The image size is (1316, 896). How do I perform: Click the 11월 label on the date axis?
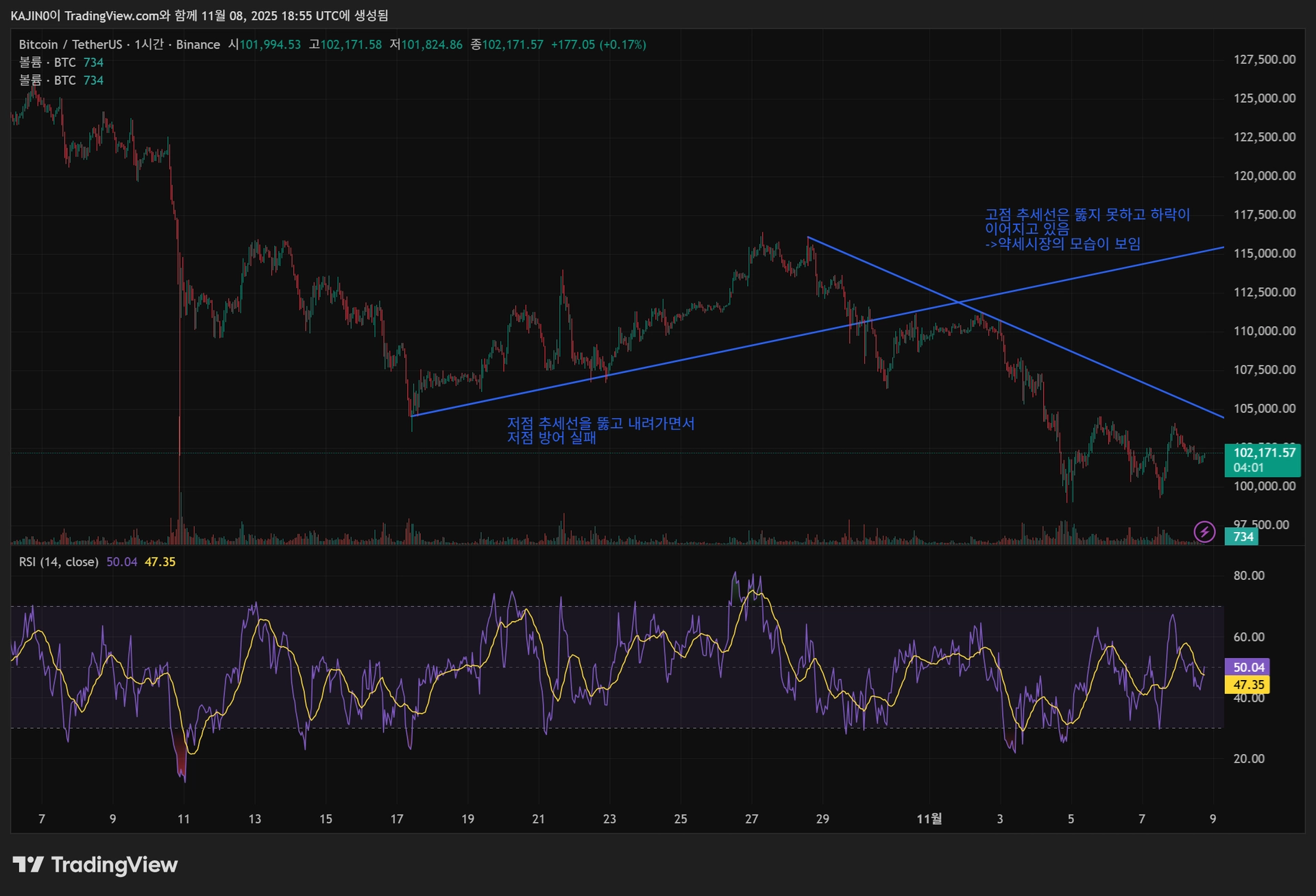coord(929,819)
